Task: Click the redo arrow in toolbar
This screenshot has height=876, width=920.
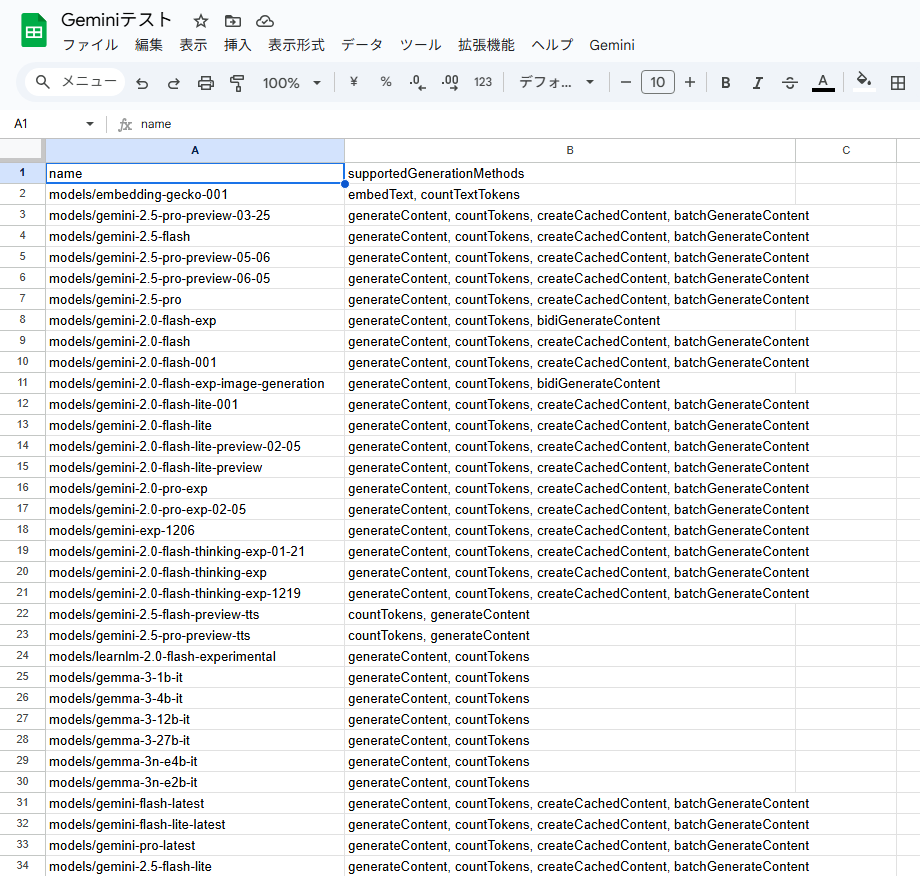Action: (174, 83)
